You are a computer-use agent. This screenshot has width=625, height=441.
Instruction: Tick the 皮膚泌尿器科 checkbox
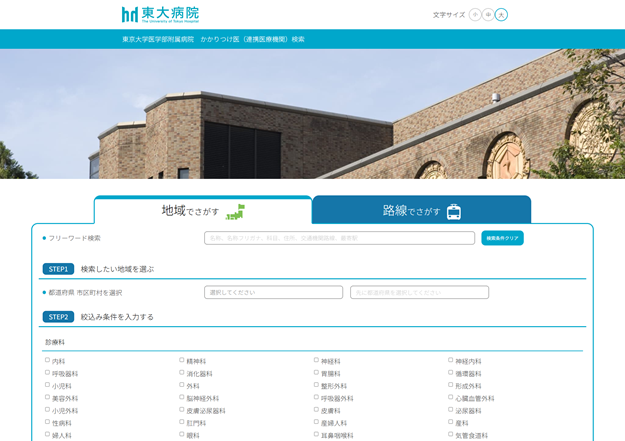[182, 409]
